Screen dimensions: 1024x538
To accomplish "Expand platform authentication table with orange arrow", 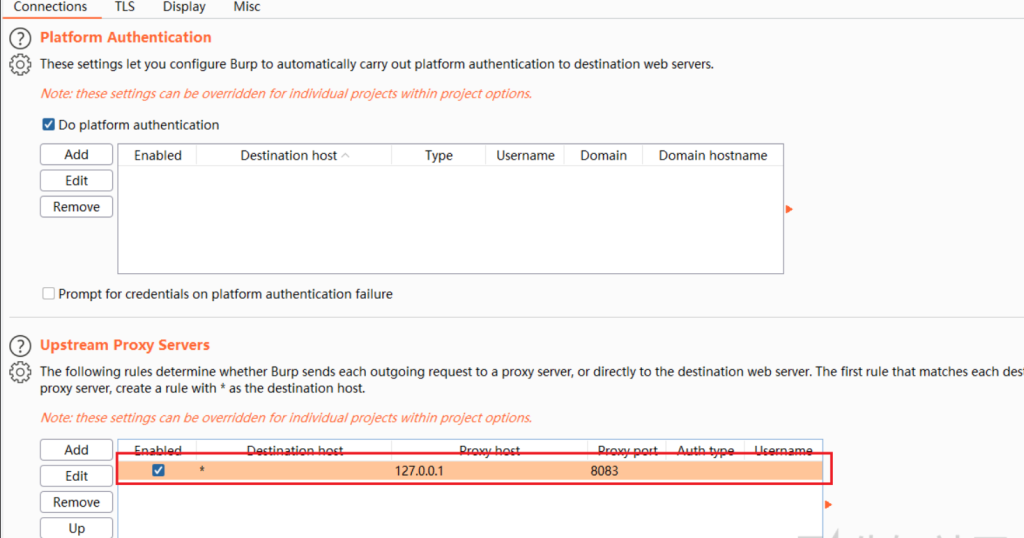I will pyautogui.click(x=789, y=209).
